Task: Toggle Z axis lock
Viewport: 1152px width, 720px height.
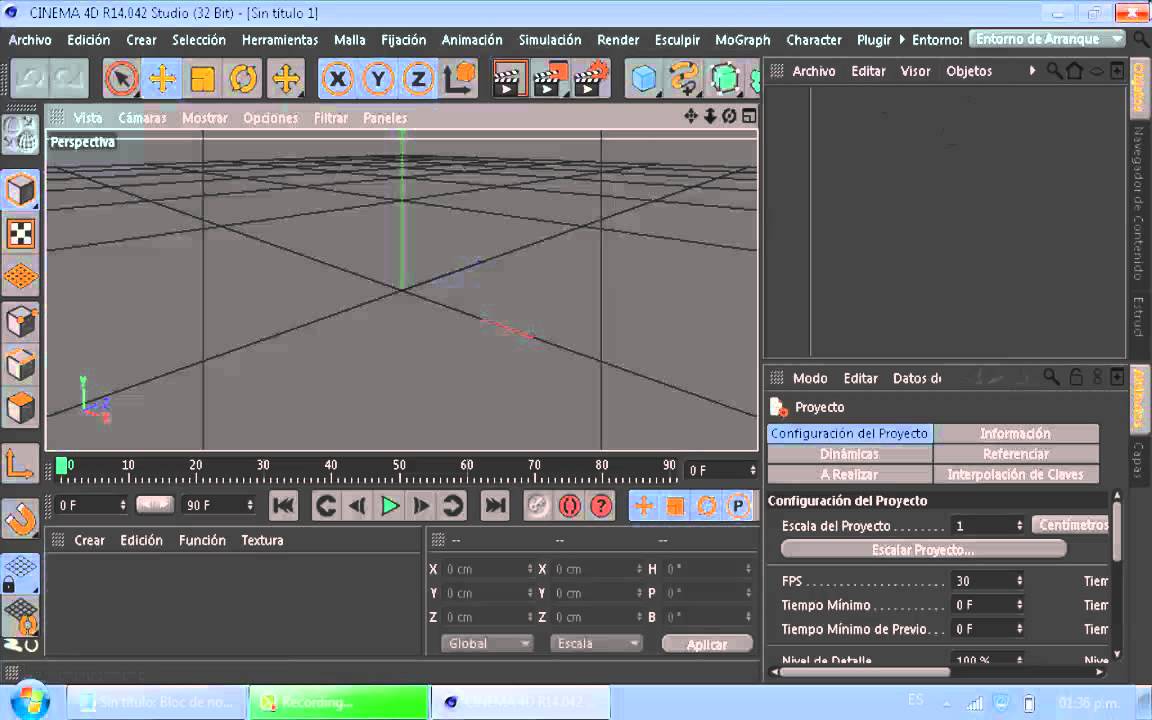Action: (418, 79)
